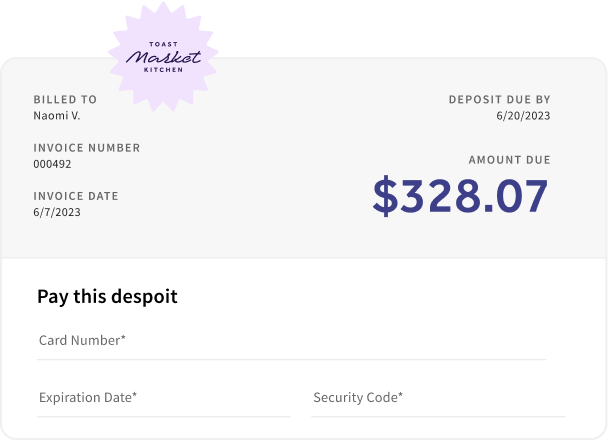The width and height of the screenshot is (608, 440).
Task: Click the AMOUNT DUE label
Action: (x=510, y=160)
